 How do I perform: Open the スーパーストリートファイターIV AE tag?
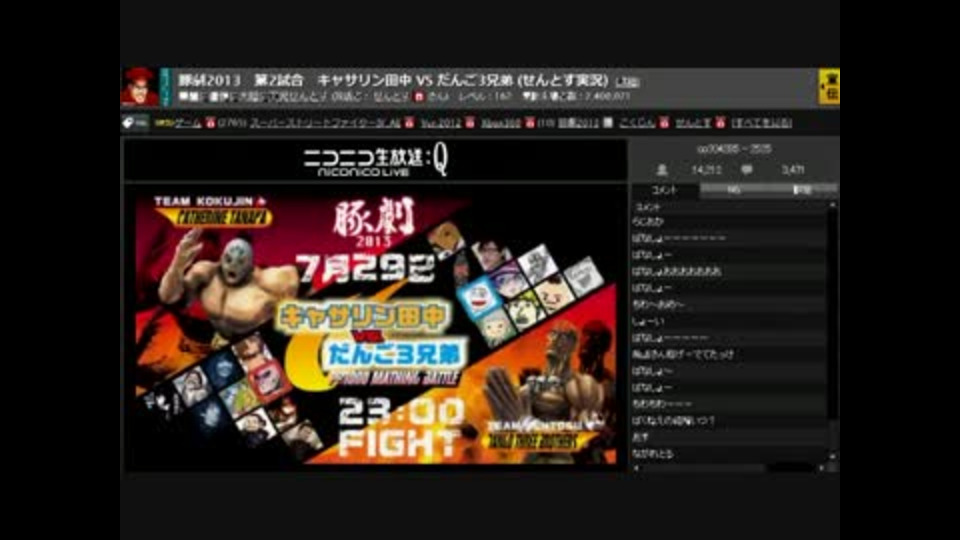click(x=324, y=123)
